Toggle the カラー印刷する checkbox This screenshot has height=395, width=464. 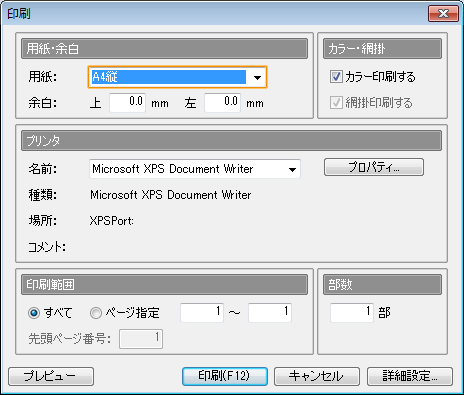tap(336, 77)
